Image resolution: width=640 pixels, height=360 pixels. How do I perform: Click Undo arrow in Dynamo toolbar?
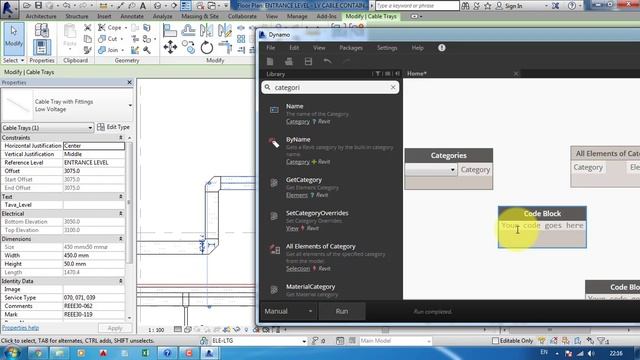coord(327,62)
